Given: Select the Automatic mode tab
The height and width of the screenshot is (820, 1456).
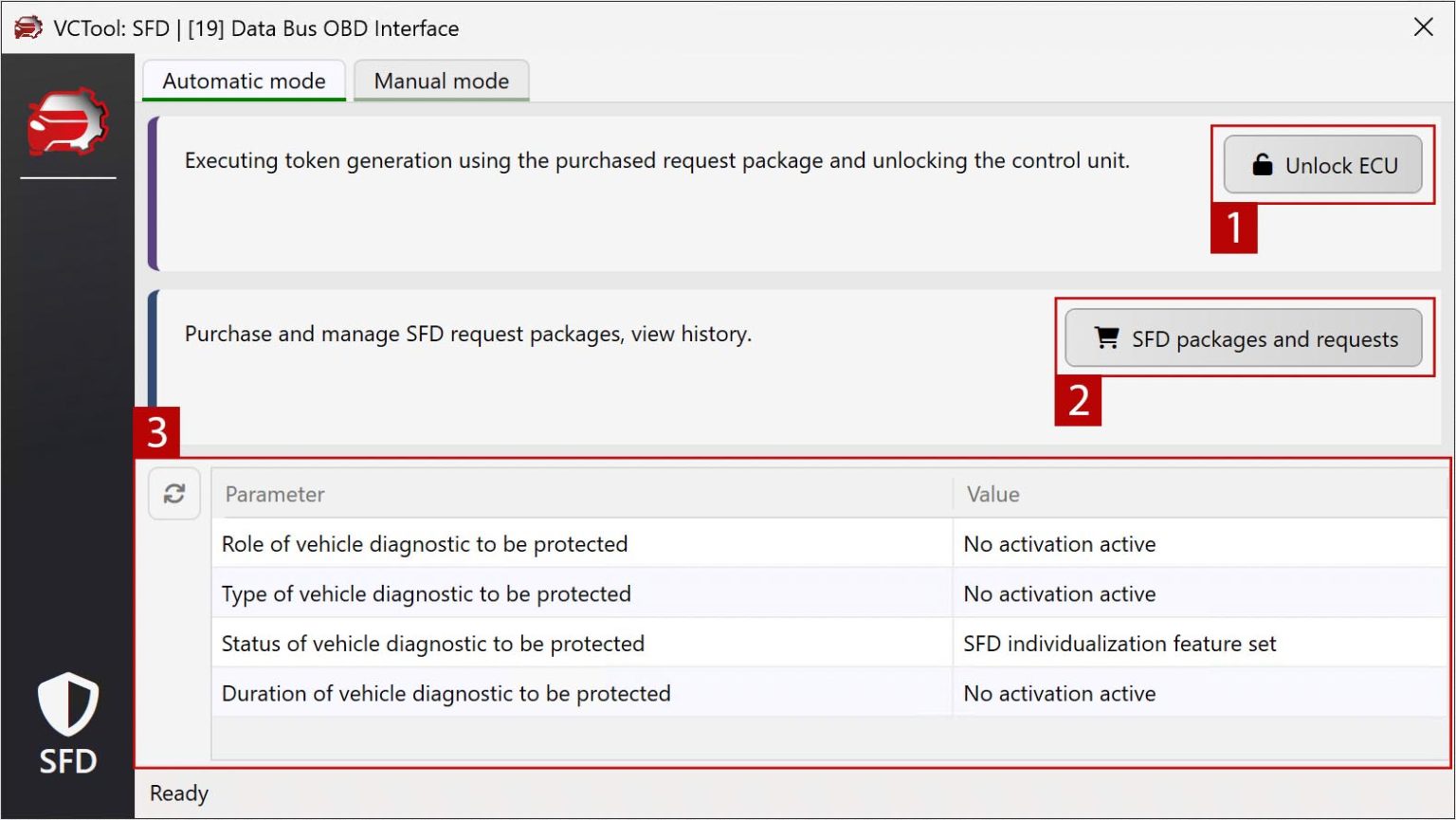Looking at the screenshot, I should (x=244, y=82).
